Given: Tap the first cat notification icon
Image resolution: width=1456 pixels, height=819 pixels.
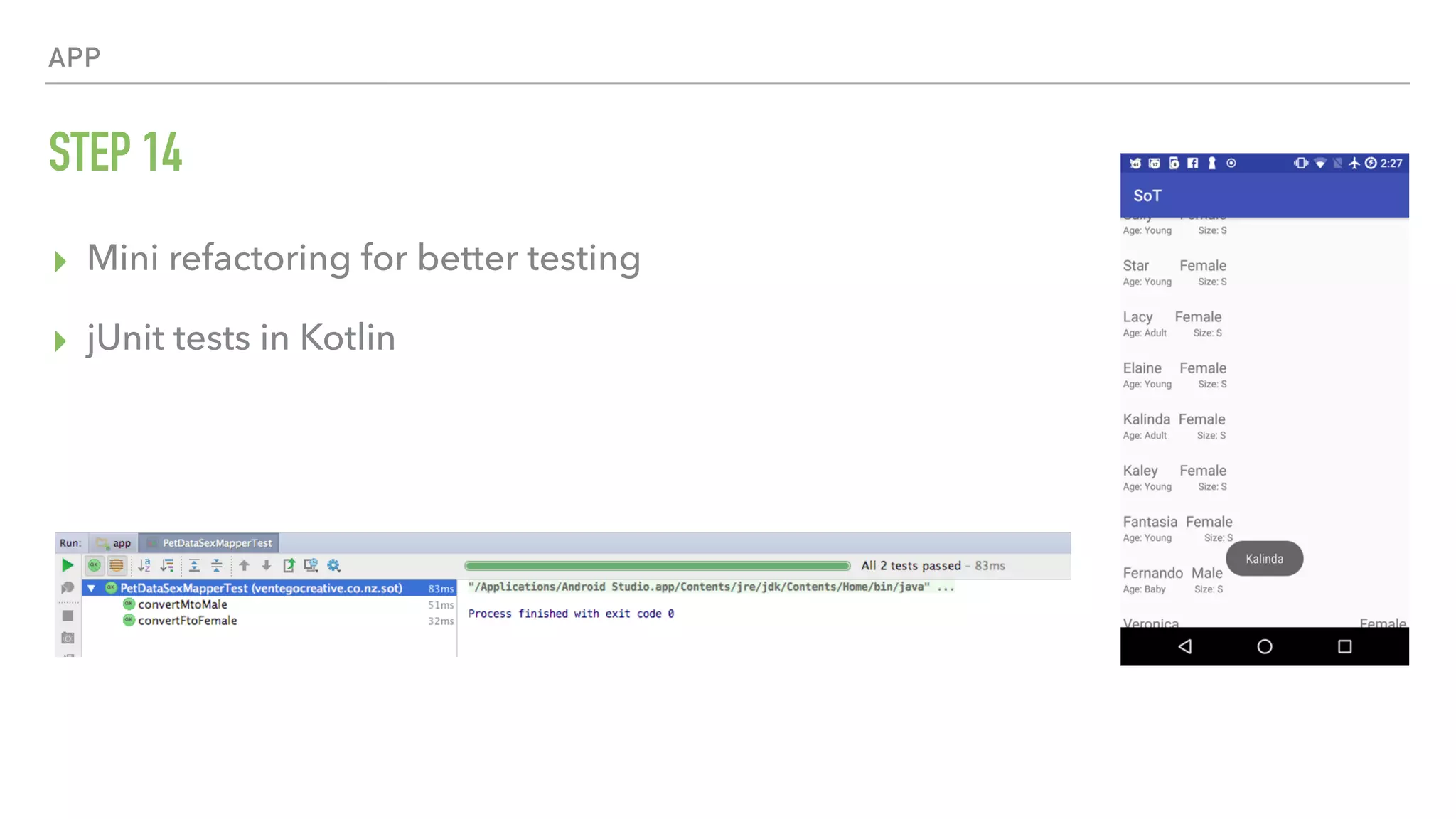Looking at the screenshot, I should 1135,163.
